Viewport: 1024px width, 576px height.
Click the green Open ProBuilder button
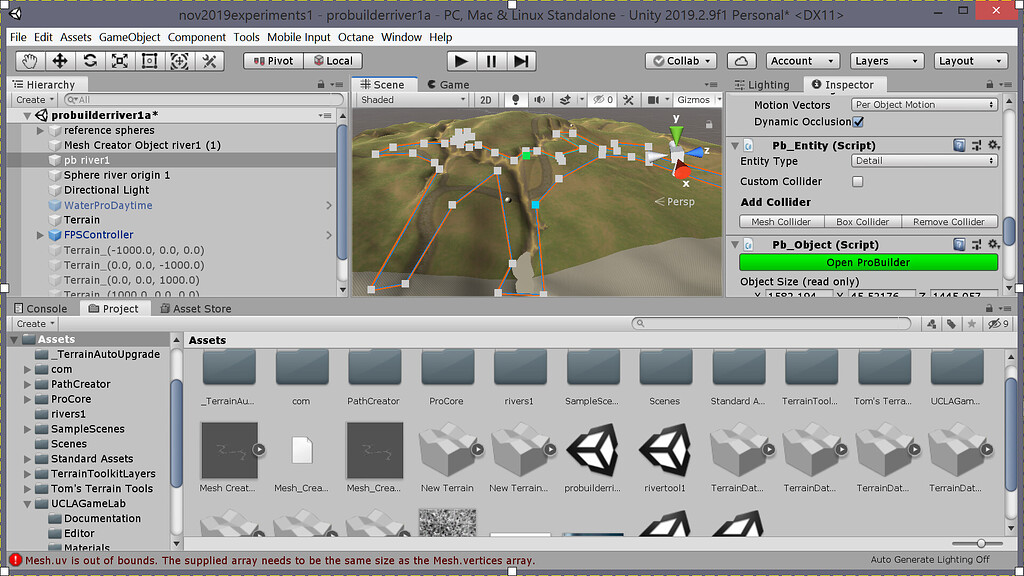(870, 261)
